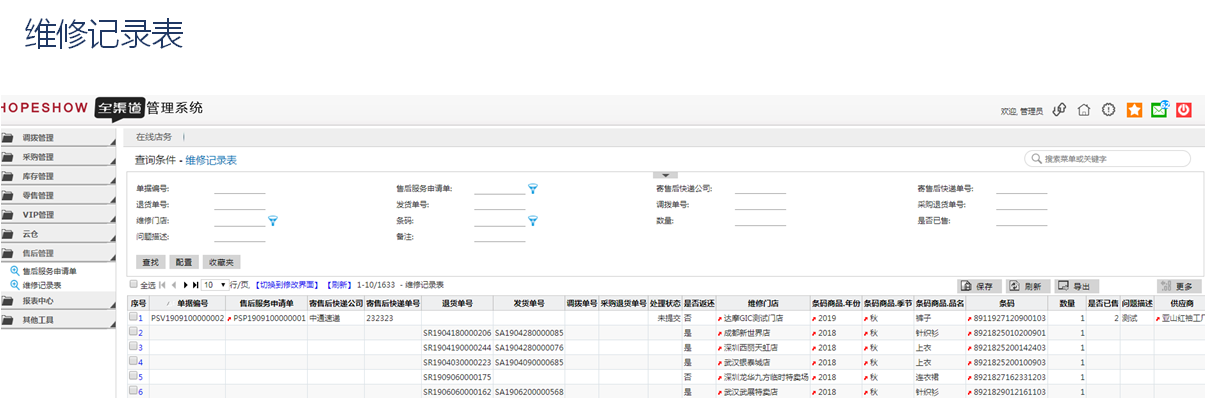Click the orange star favorites icon

point(1134,110)
